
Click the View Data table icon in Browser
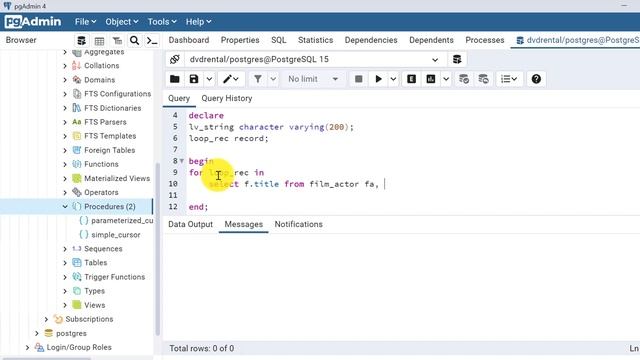point(99,40)
